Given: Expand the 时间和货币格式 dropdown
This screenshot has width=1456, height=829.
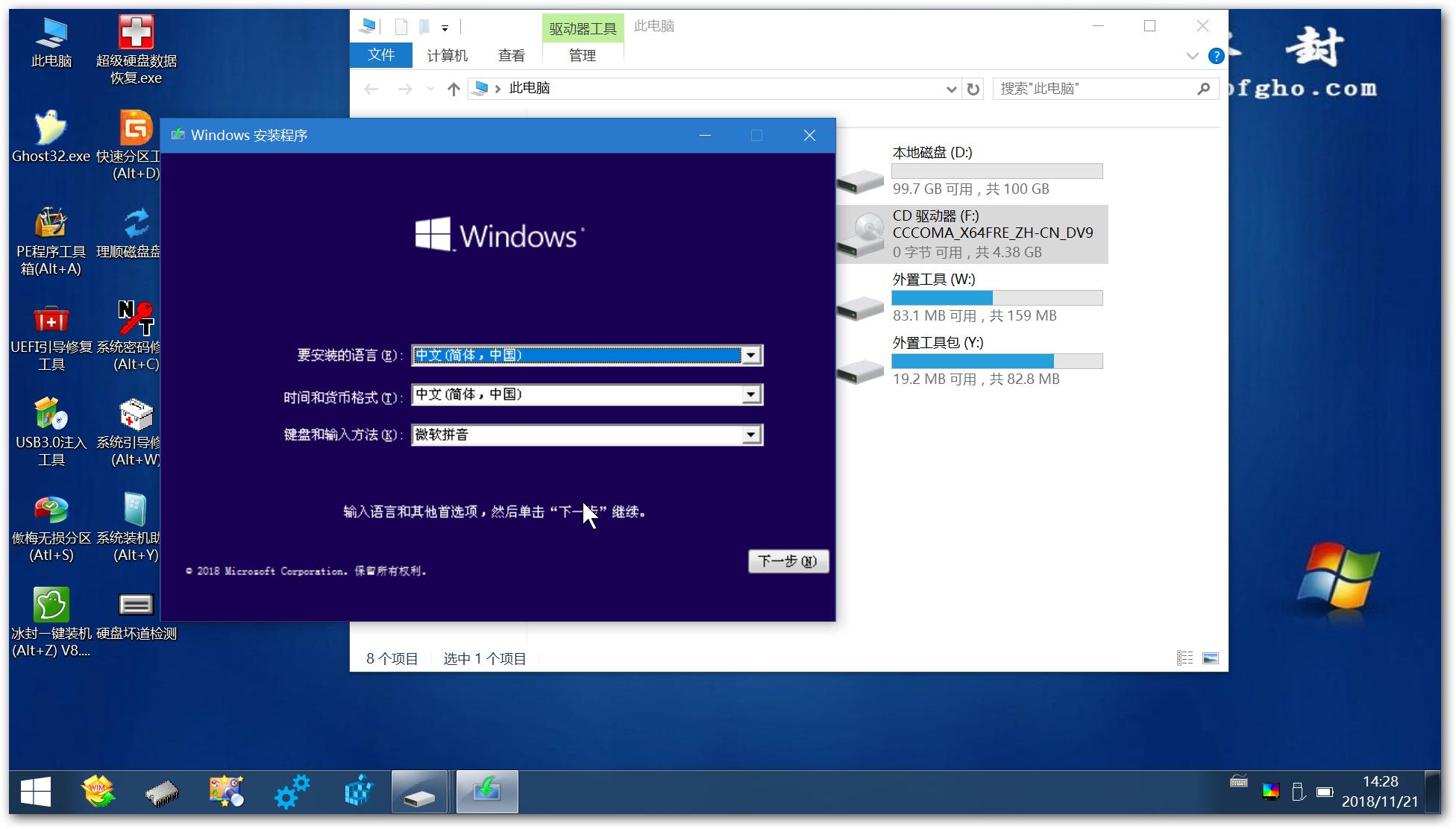Looking at the screenshot, I should click(751, 395).
